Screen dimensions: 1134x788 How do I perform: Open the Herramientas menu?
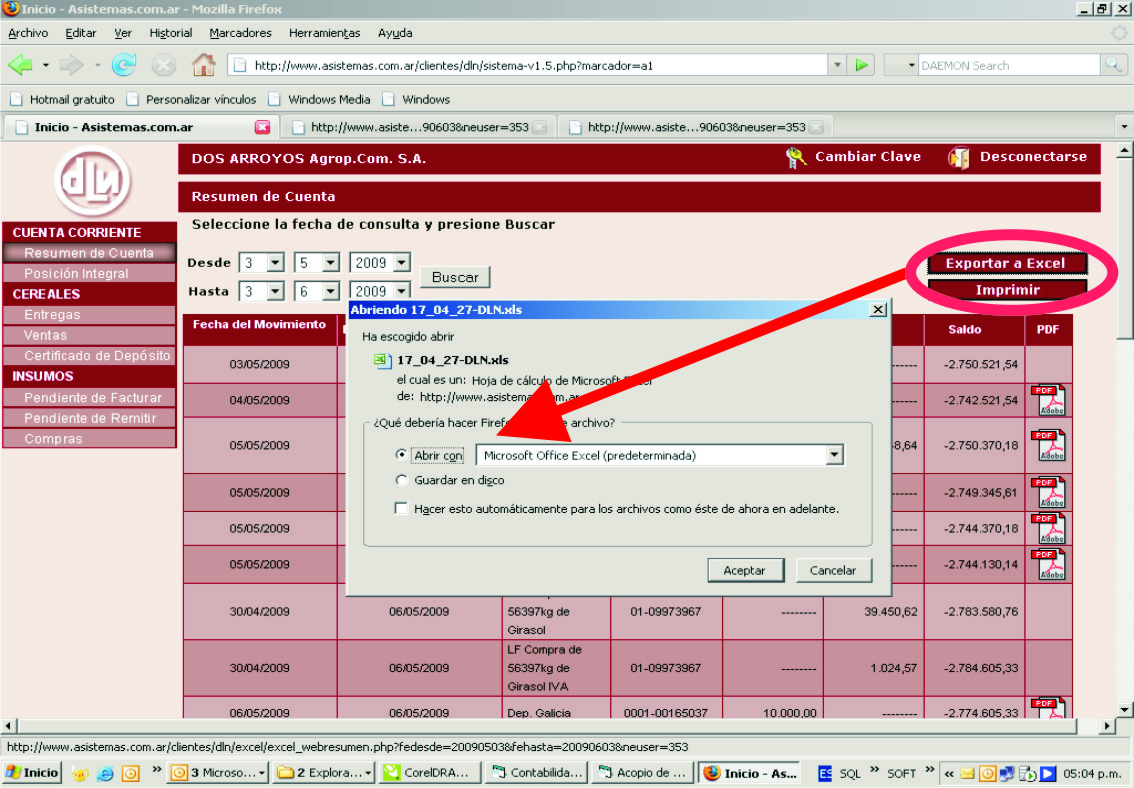324,33
